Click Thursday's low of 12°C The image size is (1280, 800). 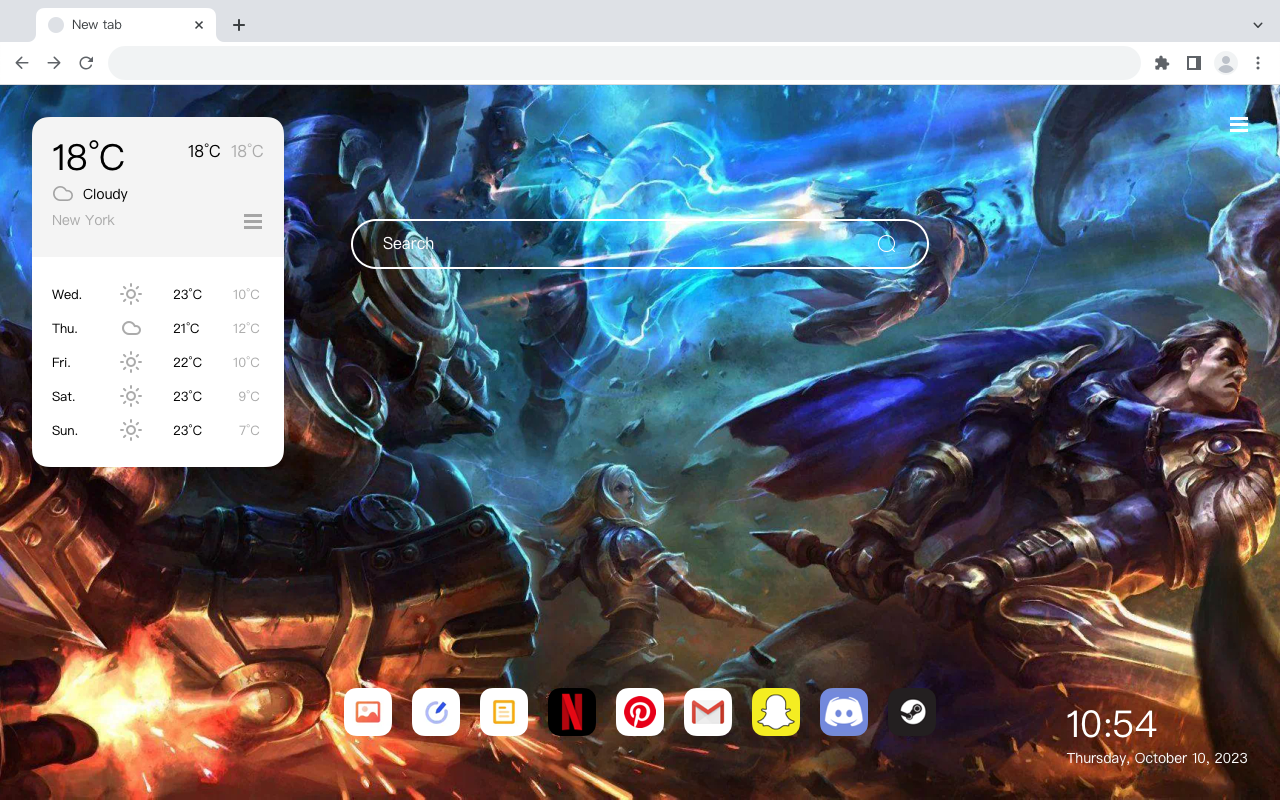(247, 328)
